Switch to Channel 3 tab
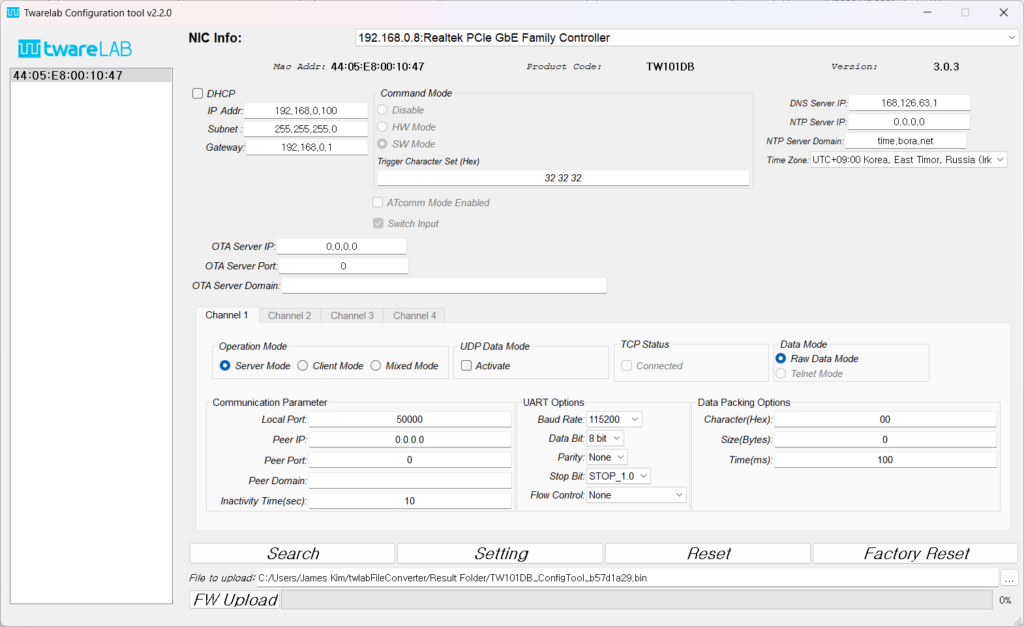Image resolution: width=1024 pixels, height=627 pixels. coord(352,315)
